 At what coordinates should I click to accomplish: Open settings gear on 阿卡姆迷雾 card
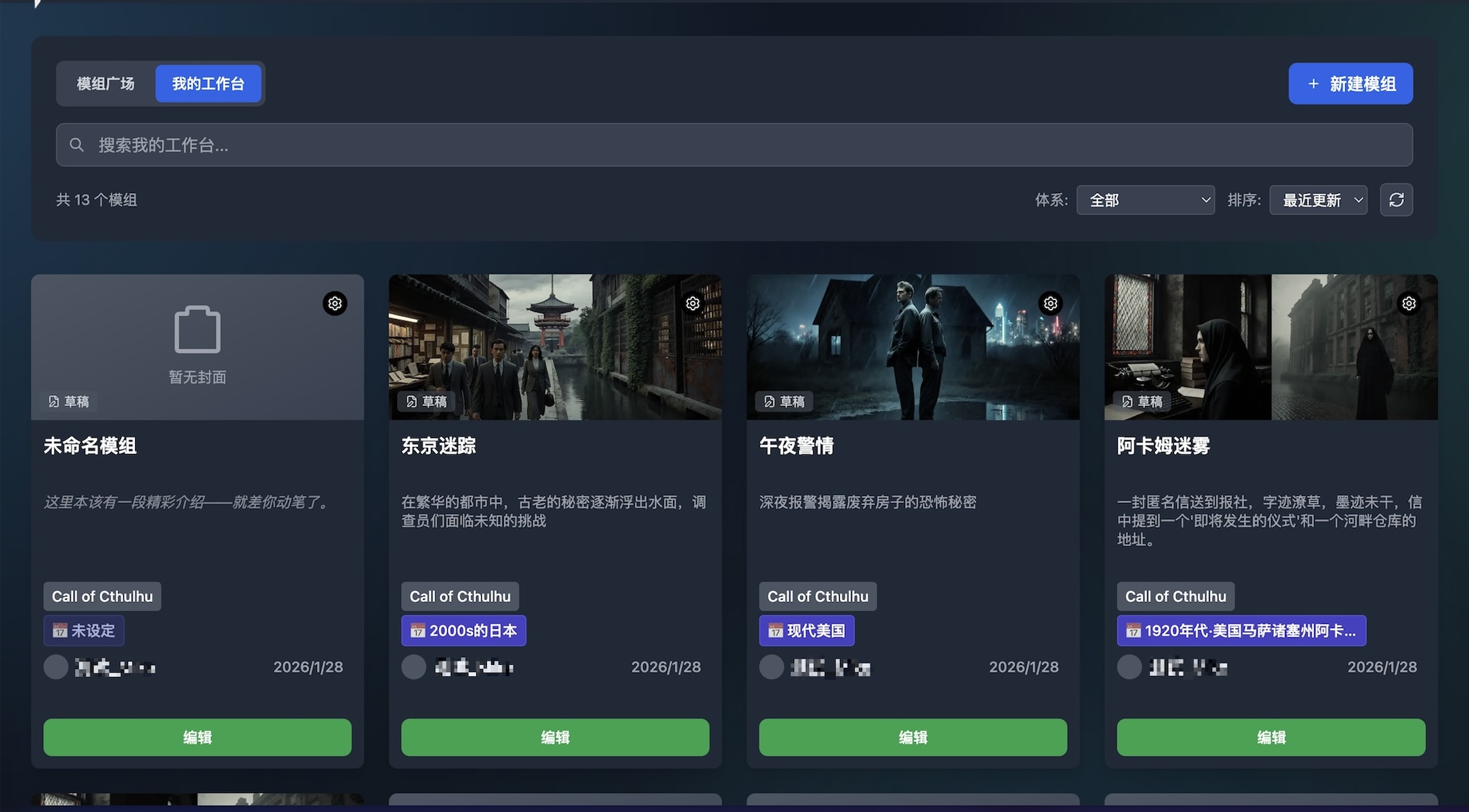point(1409,303)
